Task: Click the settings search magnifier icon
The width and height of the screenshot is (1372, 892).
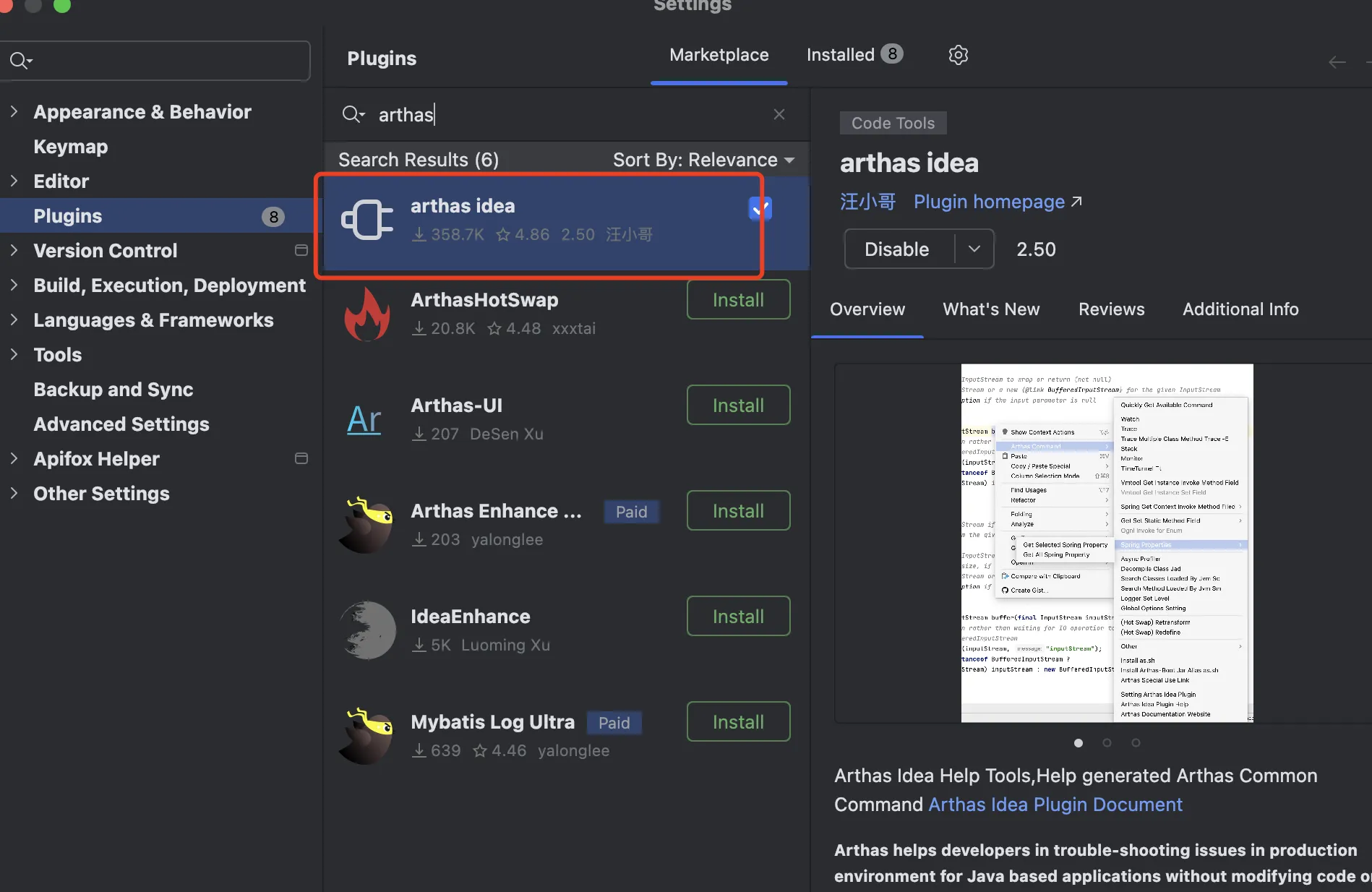Action: pos(20,61)
